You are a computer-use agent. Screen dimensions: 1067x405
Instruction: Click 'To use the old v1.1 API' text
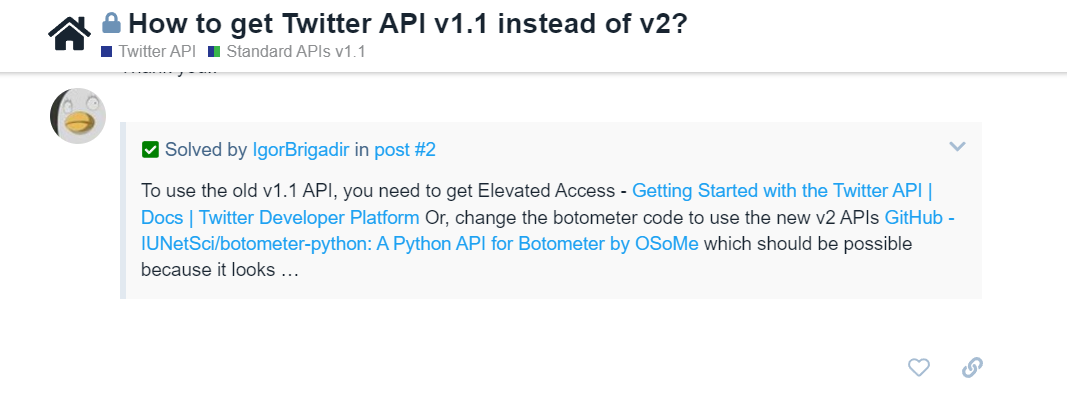point(233,190)
